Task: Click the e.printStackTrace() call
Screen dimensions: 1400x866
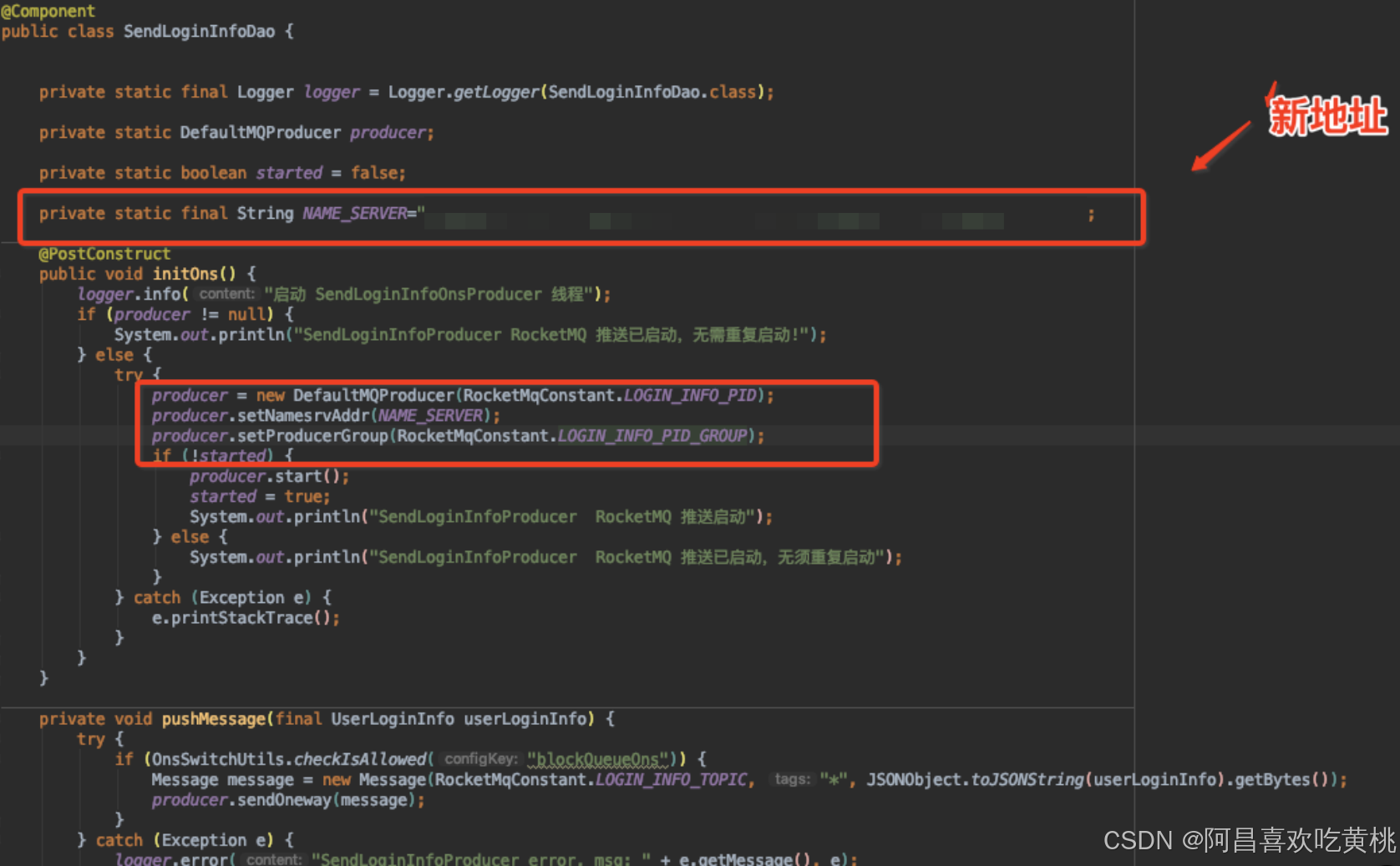Action: [x=246, y=617]
